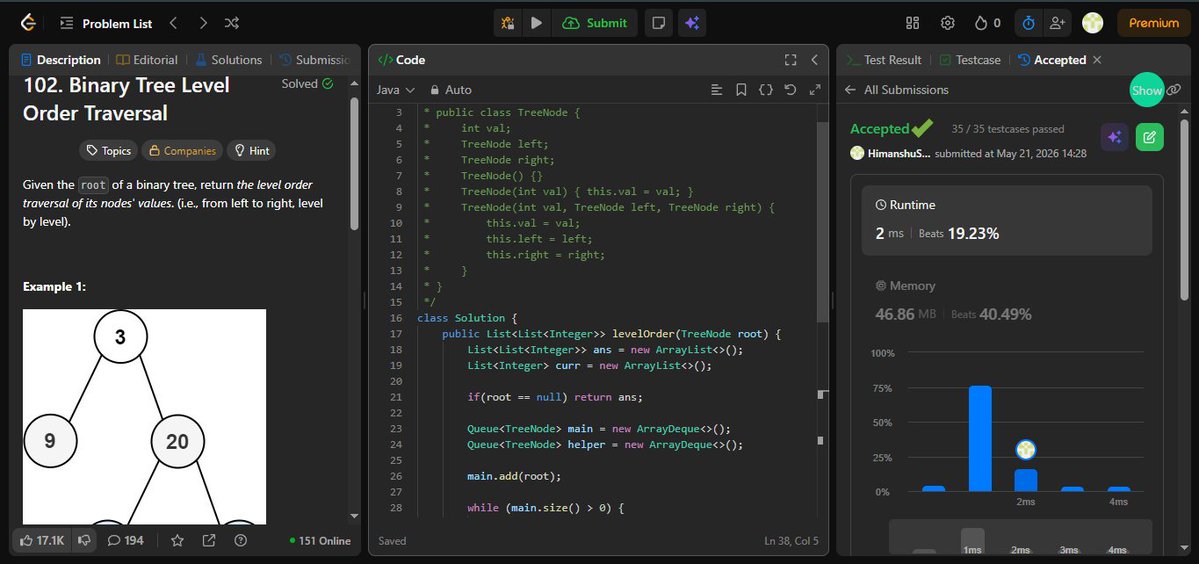The image size is (1199, 564).
Task: Click the curly braces icon in editor
Action: pyautogui.click(x=765, y=89)
